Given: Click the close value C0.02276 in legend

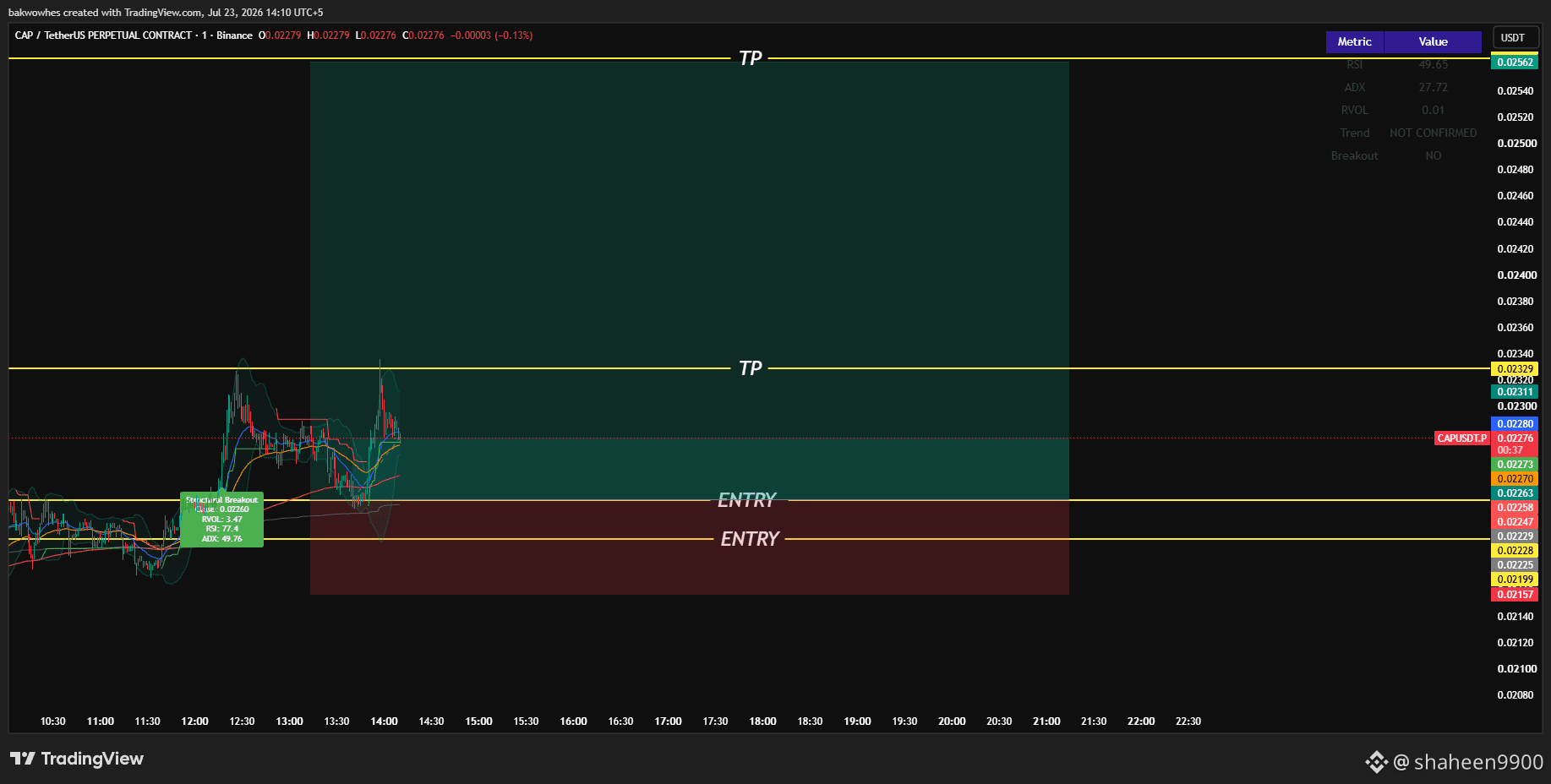Looking at the screenshot, I should pyautogui.click(x=423, y=35).
